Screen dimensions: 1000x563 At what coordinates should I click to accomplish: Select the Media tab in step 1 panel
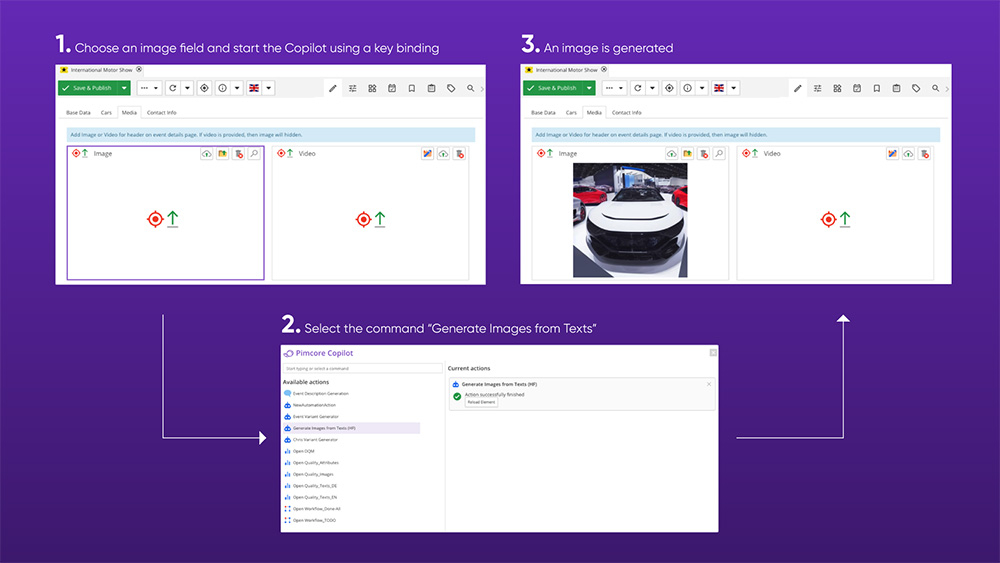pos(129,112)
